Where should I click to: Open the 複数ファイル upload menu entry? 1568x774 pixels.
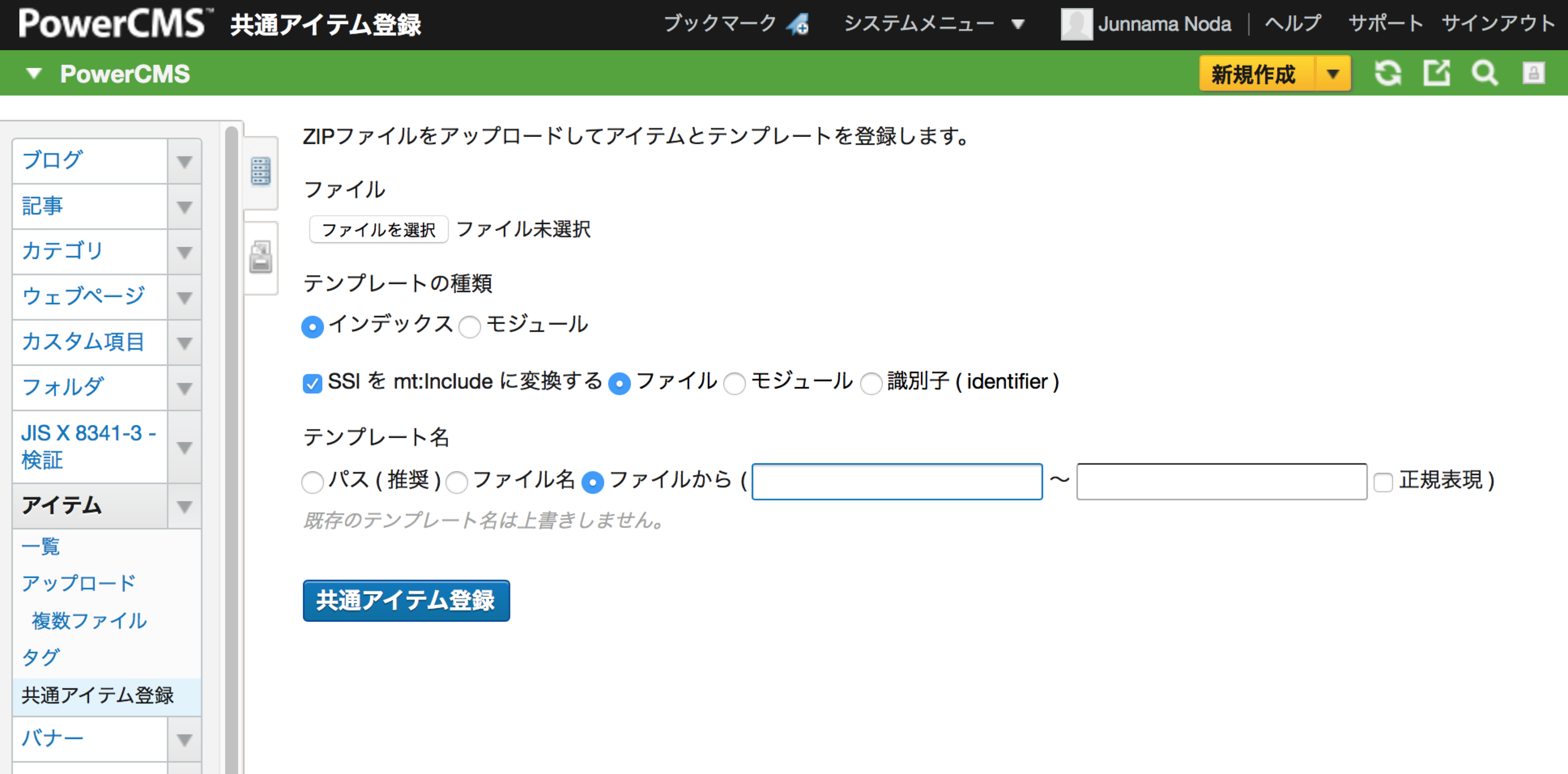pos(89,621)
